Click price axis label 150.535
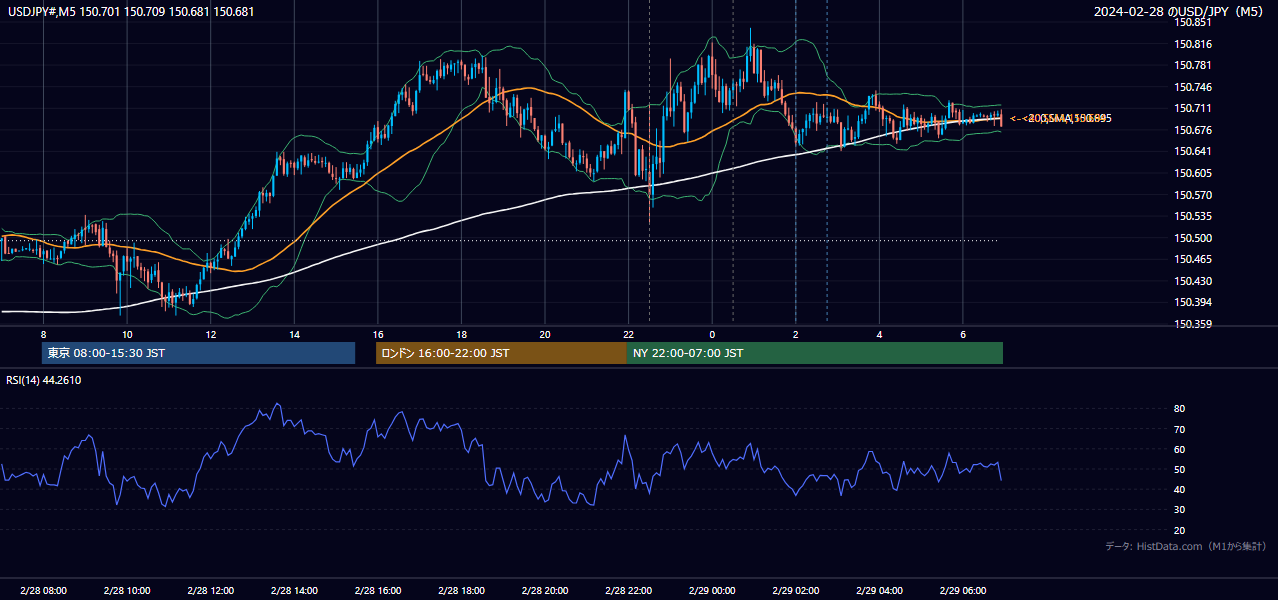Screen dimensions: 1278x600 click(x=1194, y=216)
